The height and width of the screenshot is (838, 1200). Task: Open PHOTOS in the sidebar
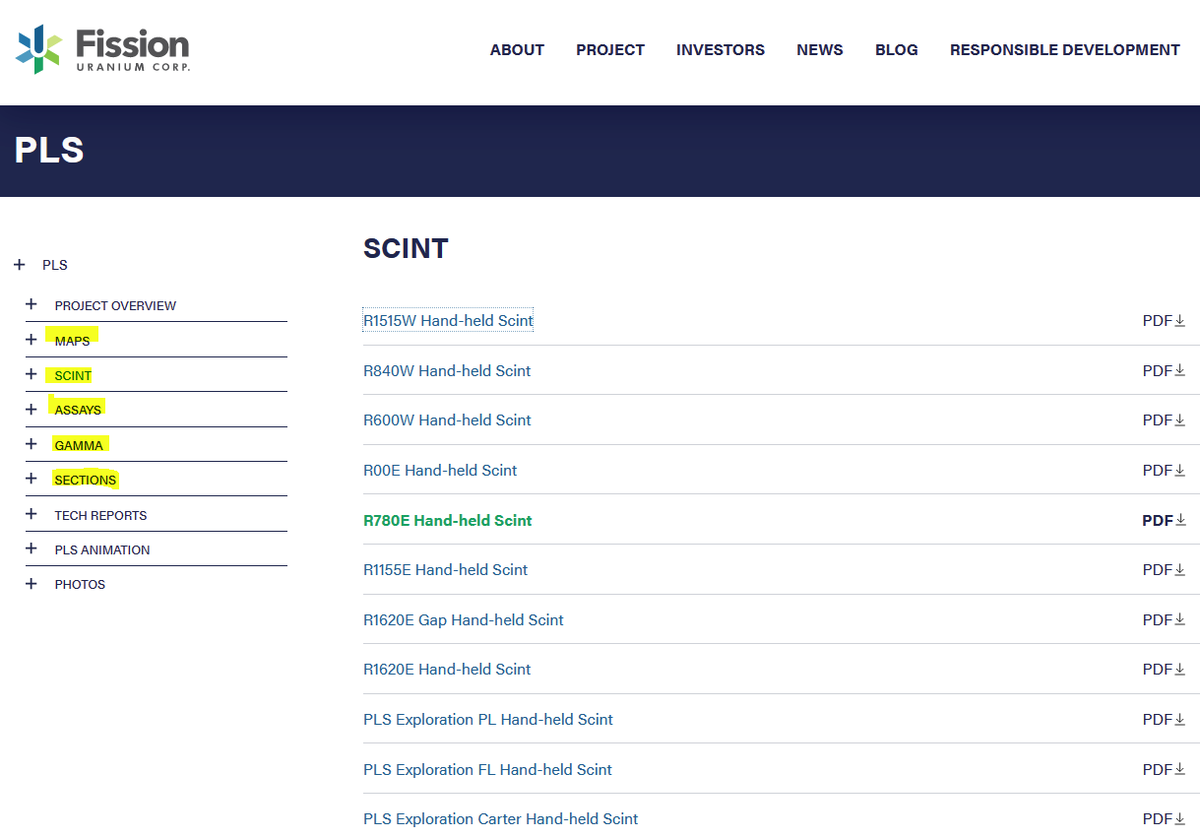point(80,584)
